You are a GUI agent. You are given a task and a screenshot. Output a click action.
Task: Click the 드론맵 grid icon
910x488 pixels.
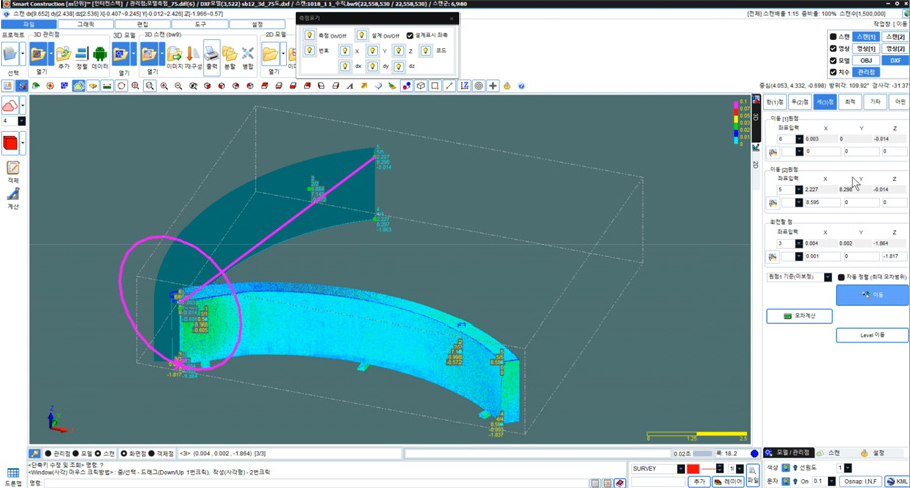click(x=13, y=473)
